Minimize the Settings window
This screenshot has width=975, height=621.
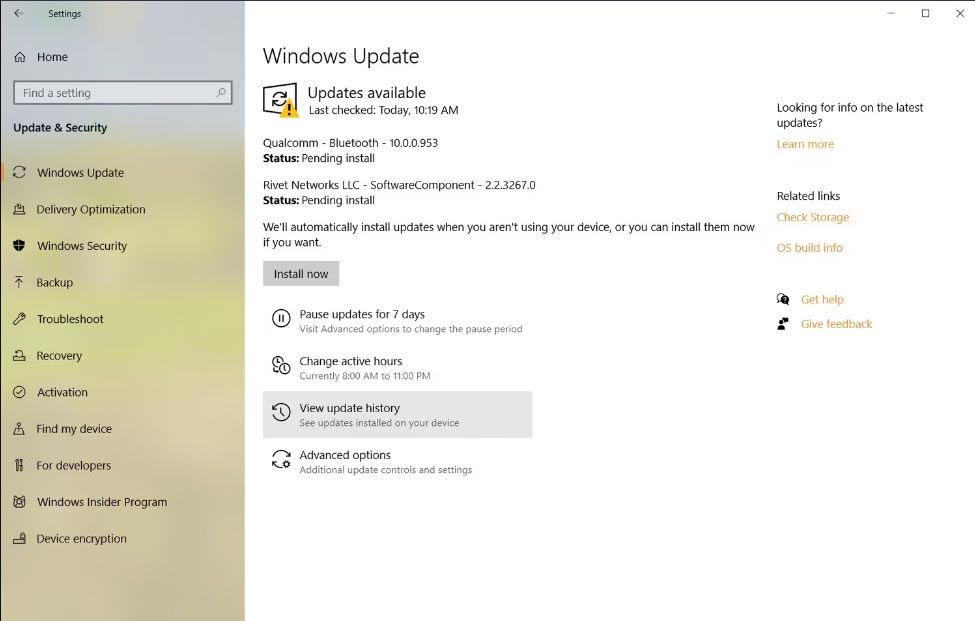coord(890,13)
